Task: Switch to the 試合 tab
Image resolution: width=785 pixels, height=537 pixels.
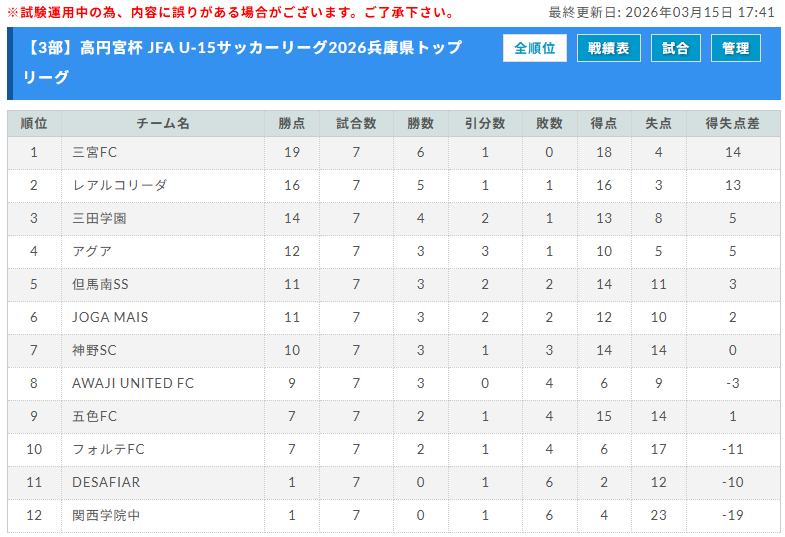Action: tap(675, 48)
